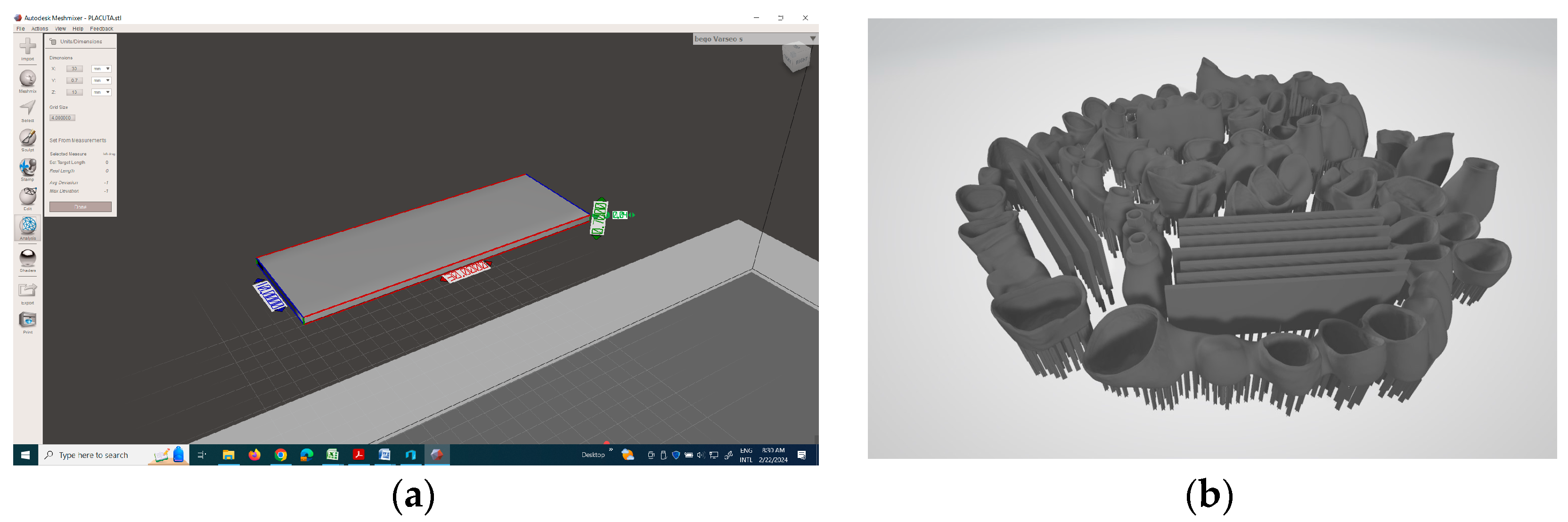Click the Import tool icon
Screen dimensions: 1568x522
(x=27, y=47)
